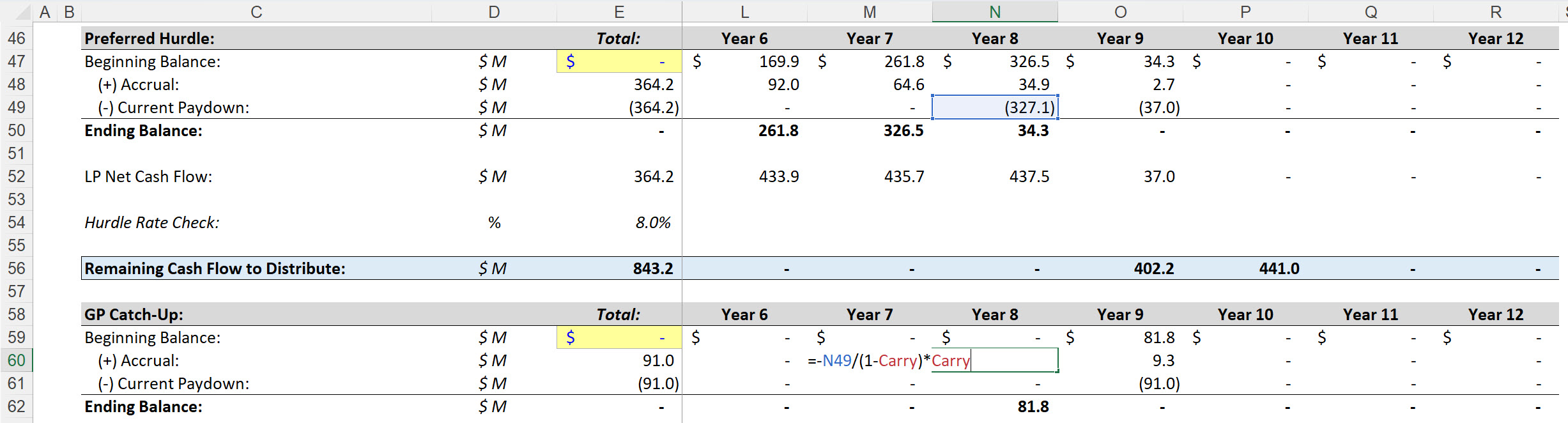The height and width of the screenshot is (423, 1568).
Task: Select Year 8 Ending Balance 34.3 in row 50
Action: [1033, 130]
